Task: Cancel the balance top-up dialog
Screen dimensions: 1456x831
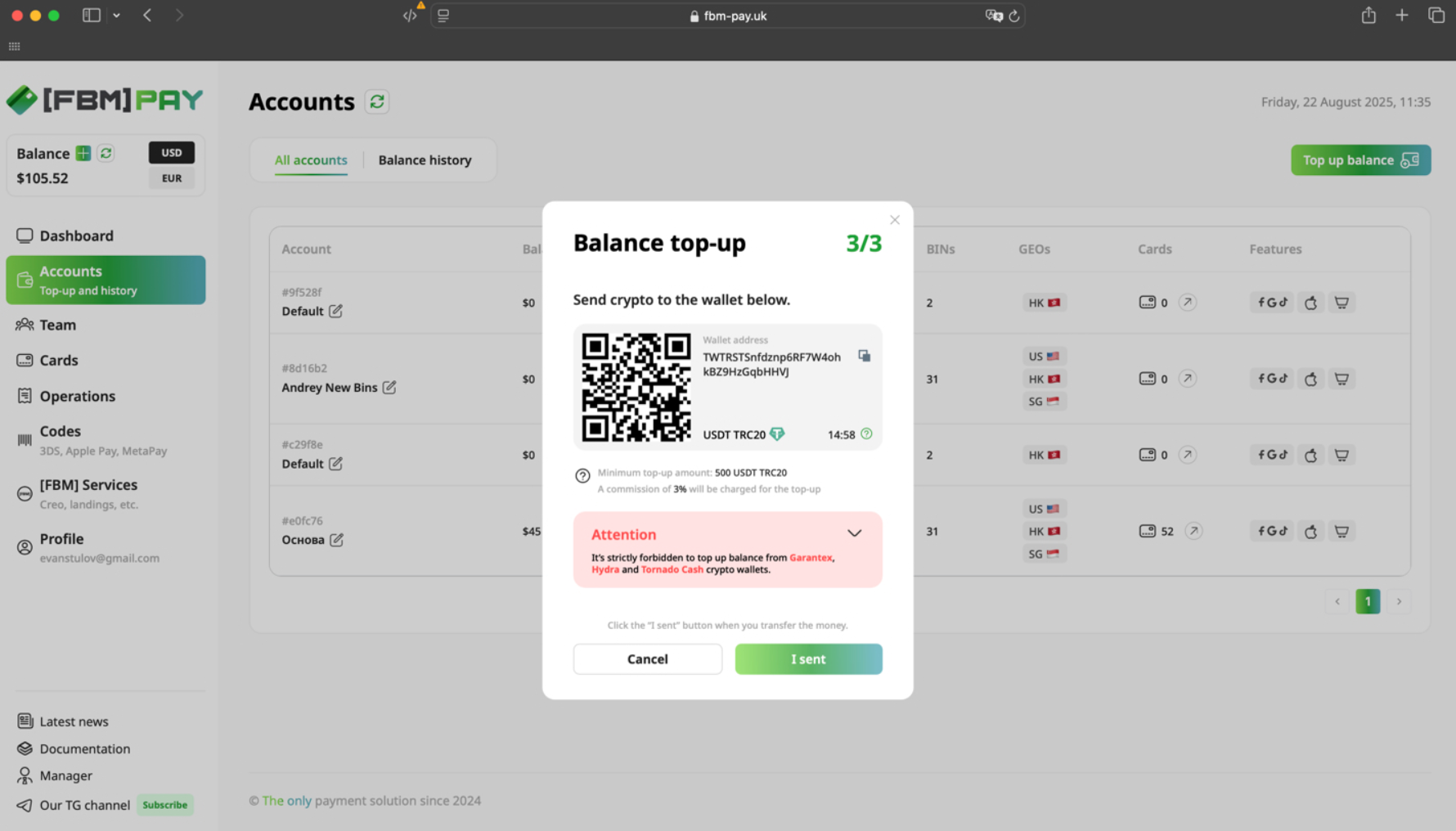Action: point(647,659)
